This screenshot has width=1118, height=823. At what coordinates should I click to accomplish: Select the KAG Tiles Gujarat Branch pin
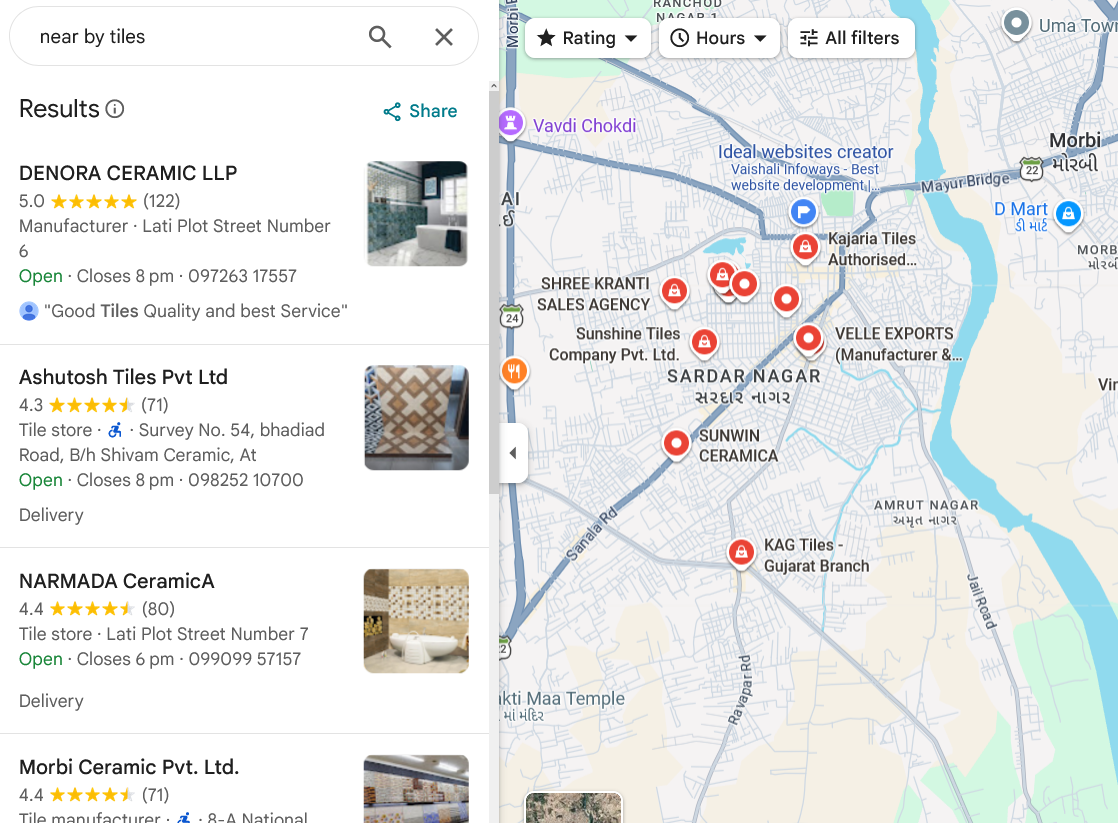point(741,551)
